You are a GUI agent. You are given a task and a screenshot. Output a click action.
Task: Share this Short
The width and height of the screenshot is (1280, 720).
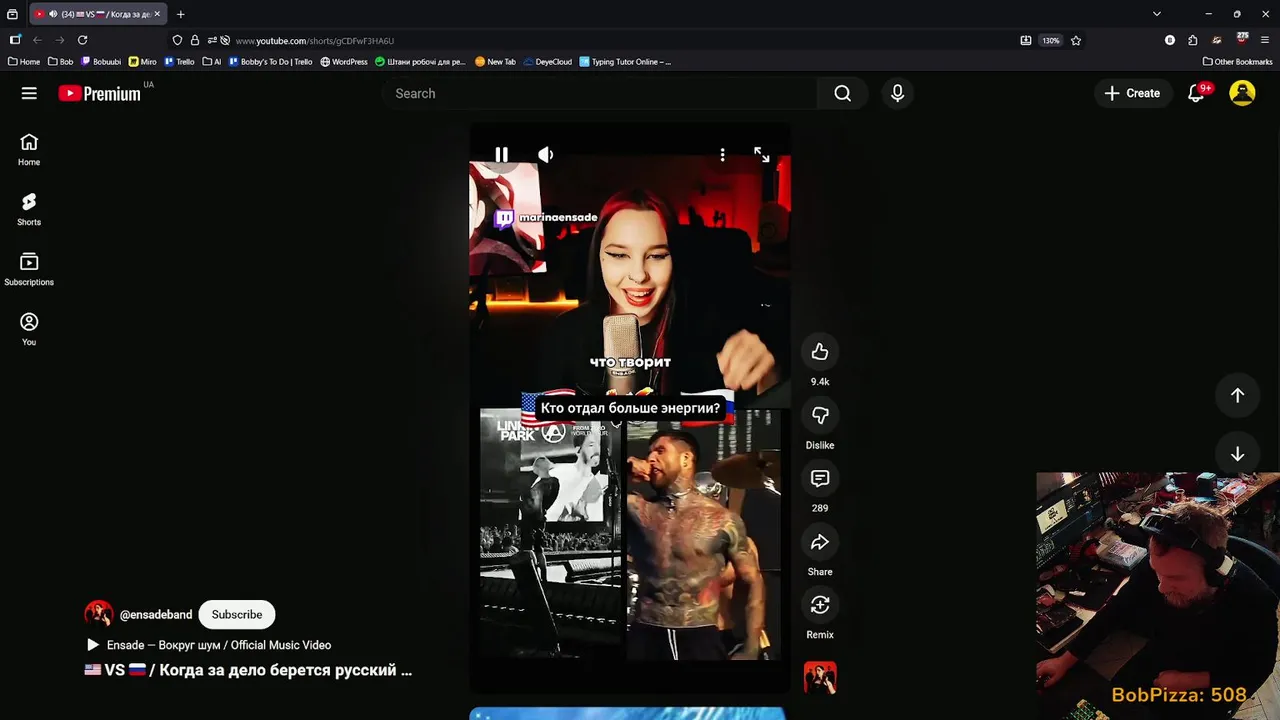pos(820,542)
